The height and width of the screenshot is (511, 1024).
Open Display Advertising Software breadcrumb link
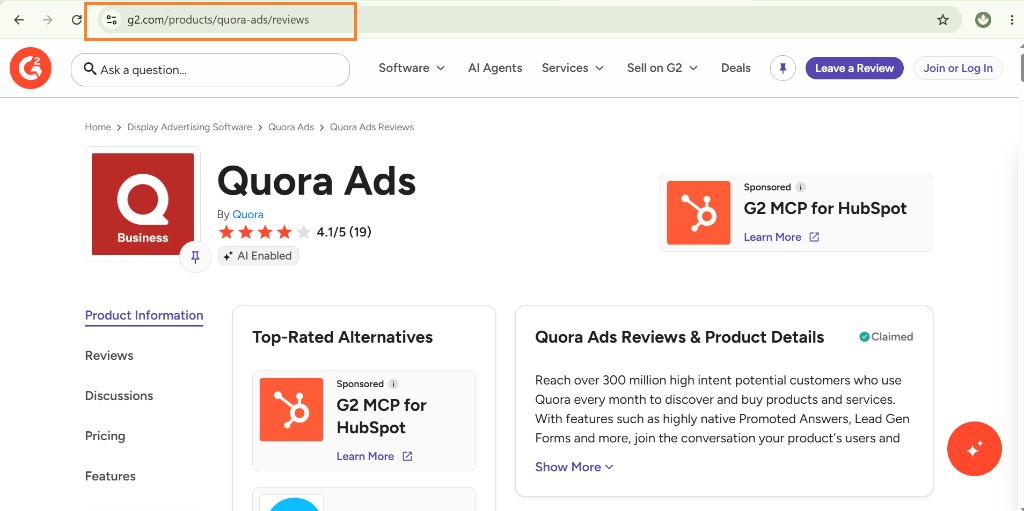189,127
